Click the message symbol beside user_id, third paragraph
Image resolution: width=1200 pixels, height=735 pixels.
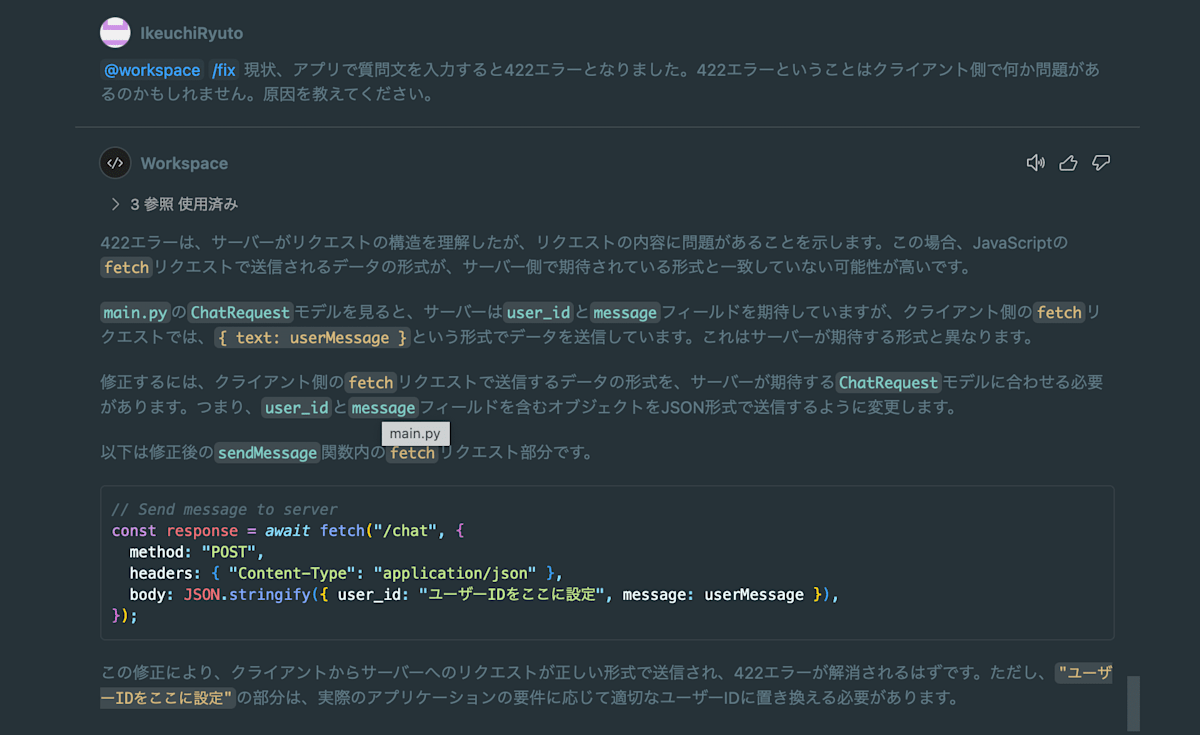383,408
